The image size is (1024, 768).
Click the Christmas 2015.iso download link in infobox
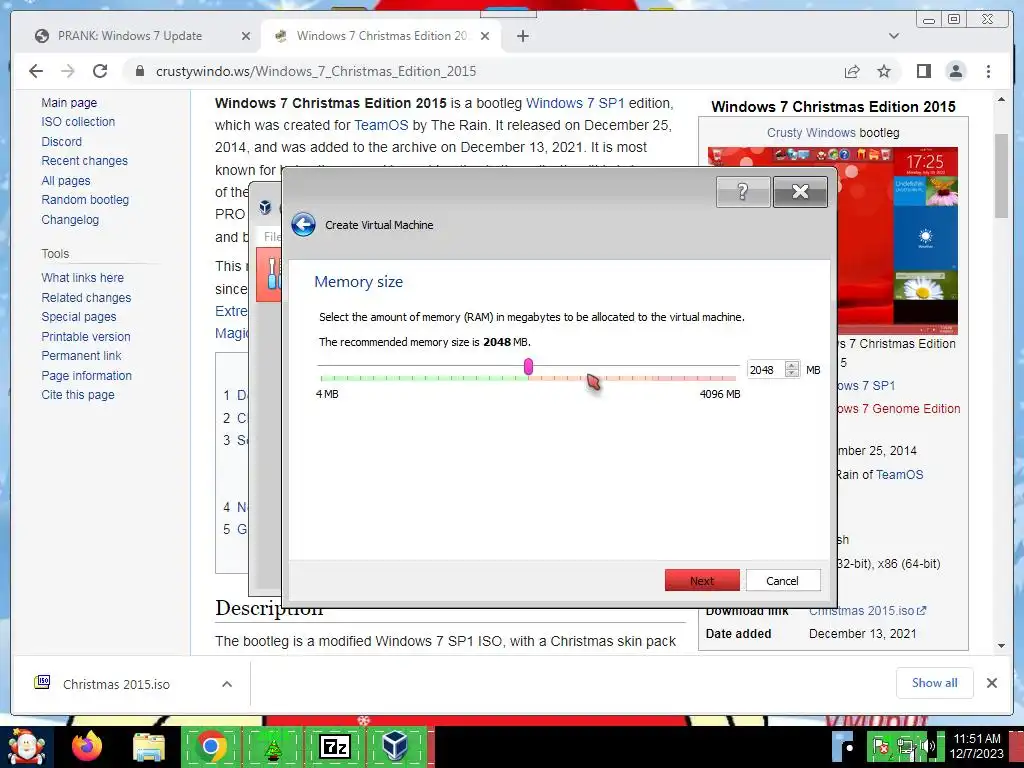[867, 611]
